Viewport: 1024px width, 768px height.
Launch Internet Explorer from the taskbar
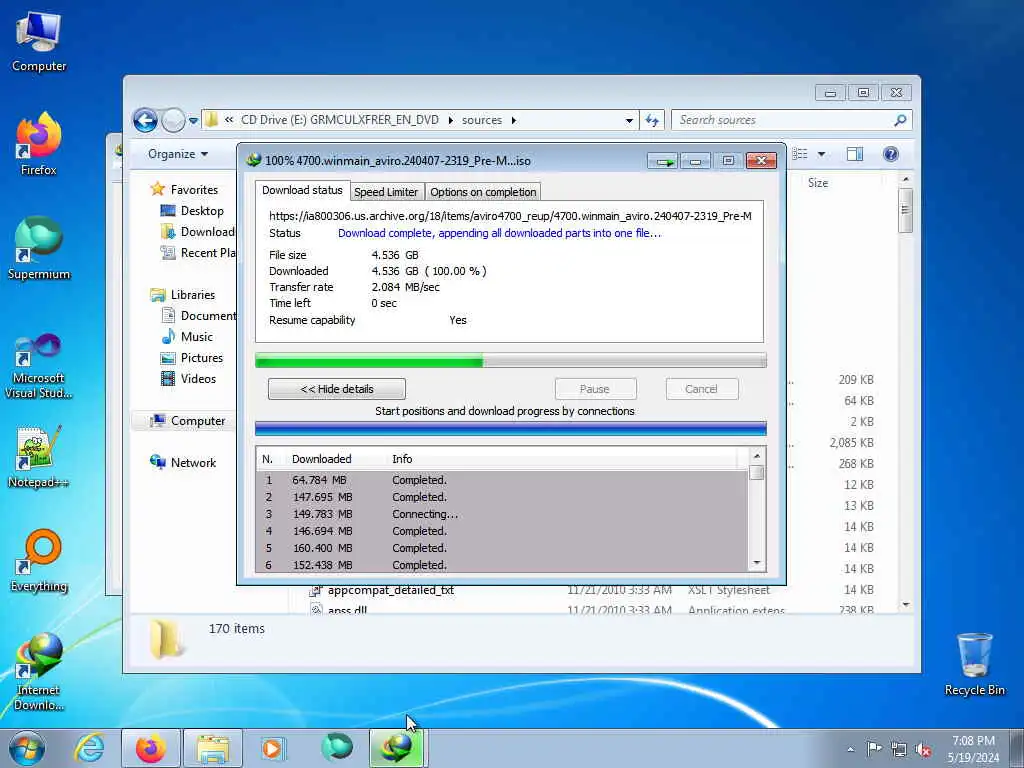click(x=89, y=748)
